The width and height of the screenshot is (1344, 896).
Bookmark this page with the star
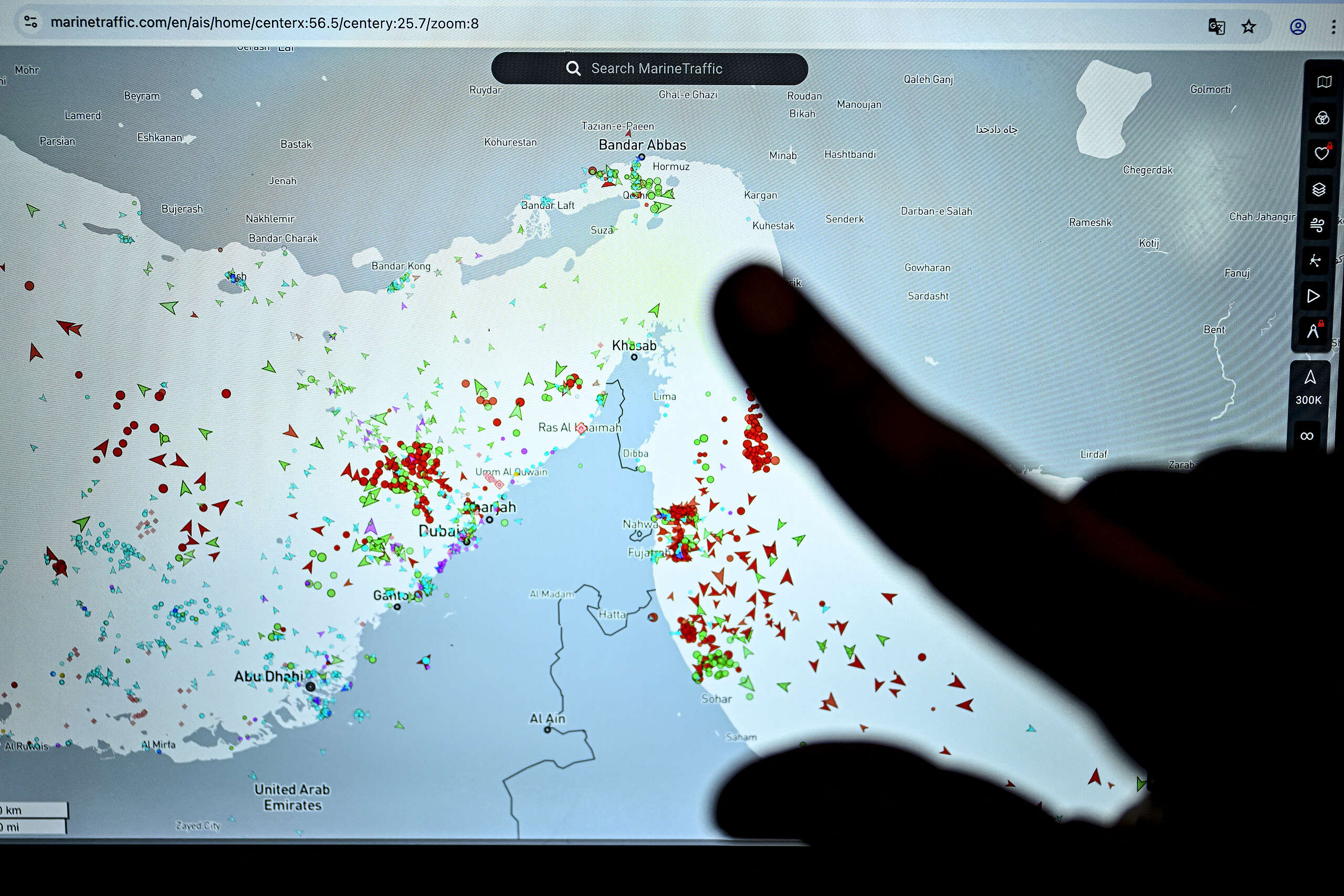1249,27
